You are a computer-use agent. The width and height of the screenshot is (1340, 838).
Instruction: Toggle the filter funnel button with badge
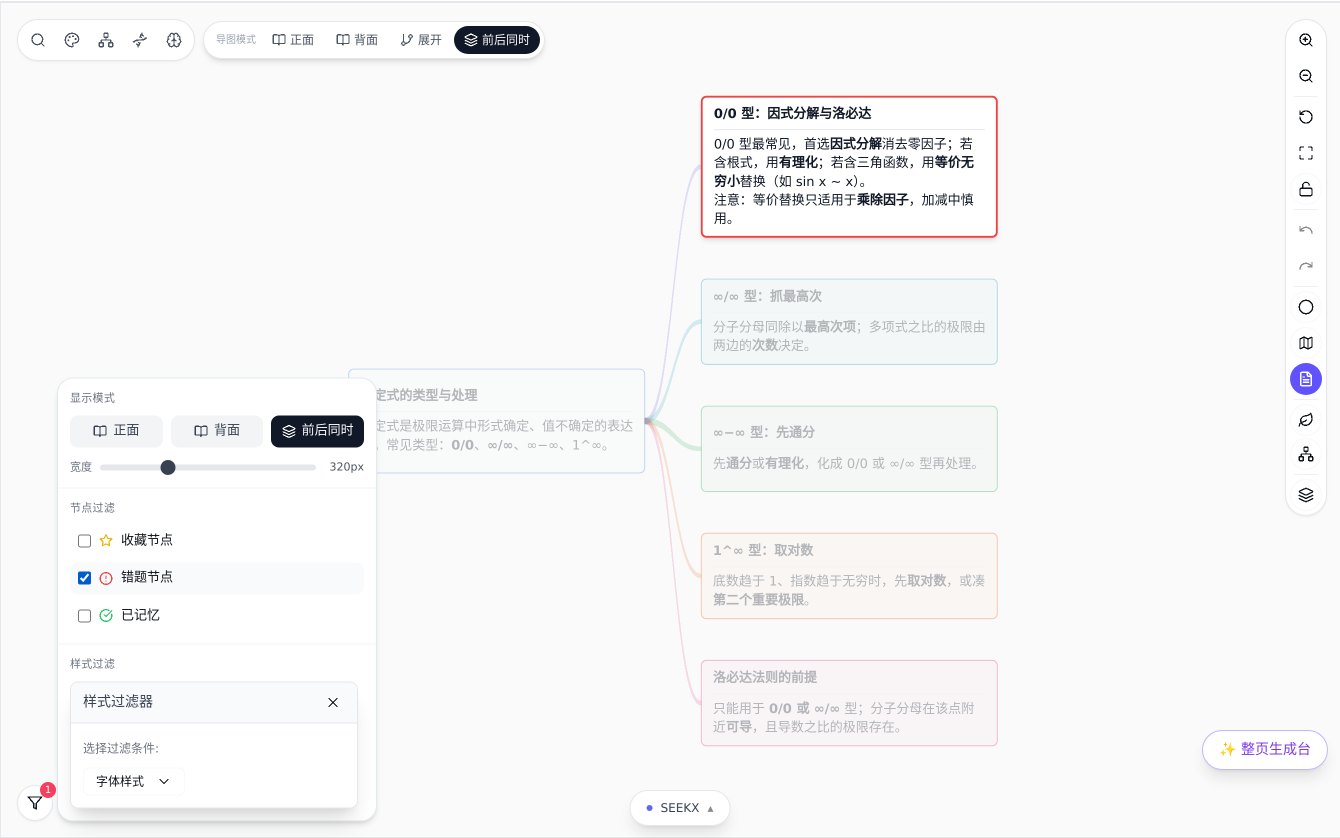[35, 802]
